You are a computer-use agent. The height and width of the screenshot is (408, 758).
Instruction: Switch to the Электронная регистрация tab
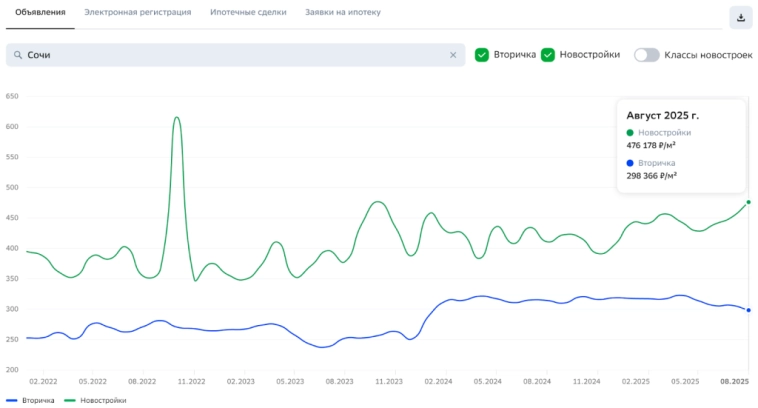tap(138, 12)
